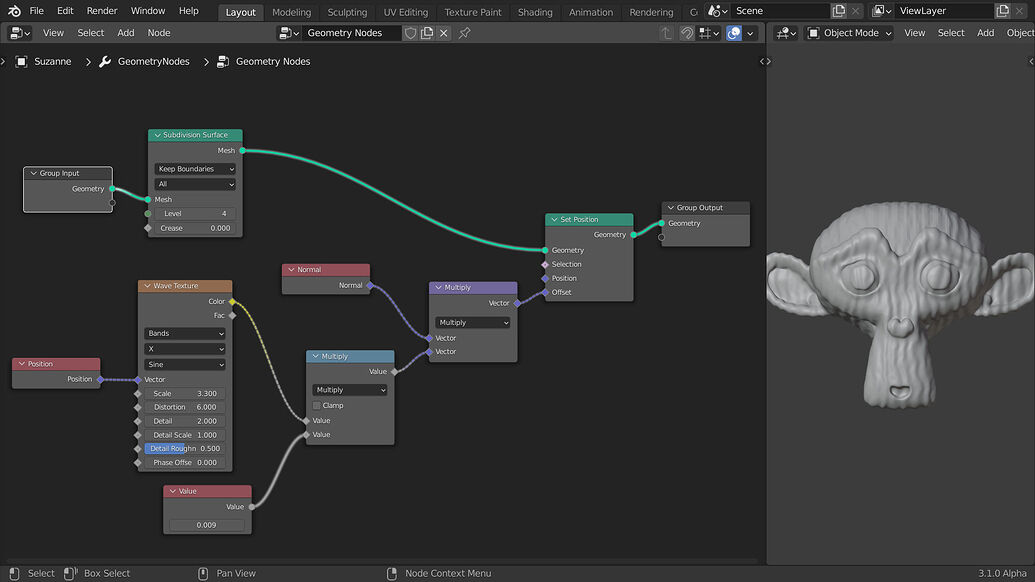Open the vector Multiply operation dropdown

473,323
